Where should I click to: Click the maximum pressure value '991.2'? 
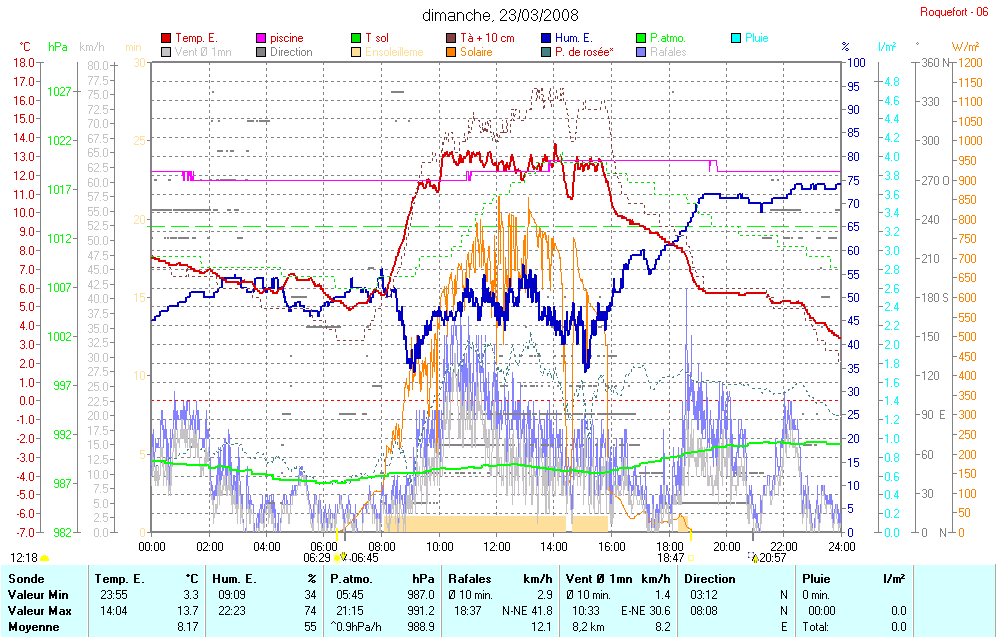coord(421,611)
